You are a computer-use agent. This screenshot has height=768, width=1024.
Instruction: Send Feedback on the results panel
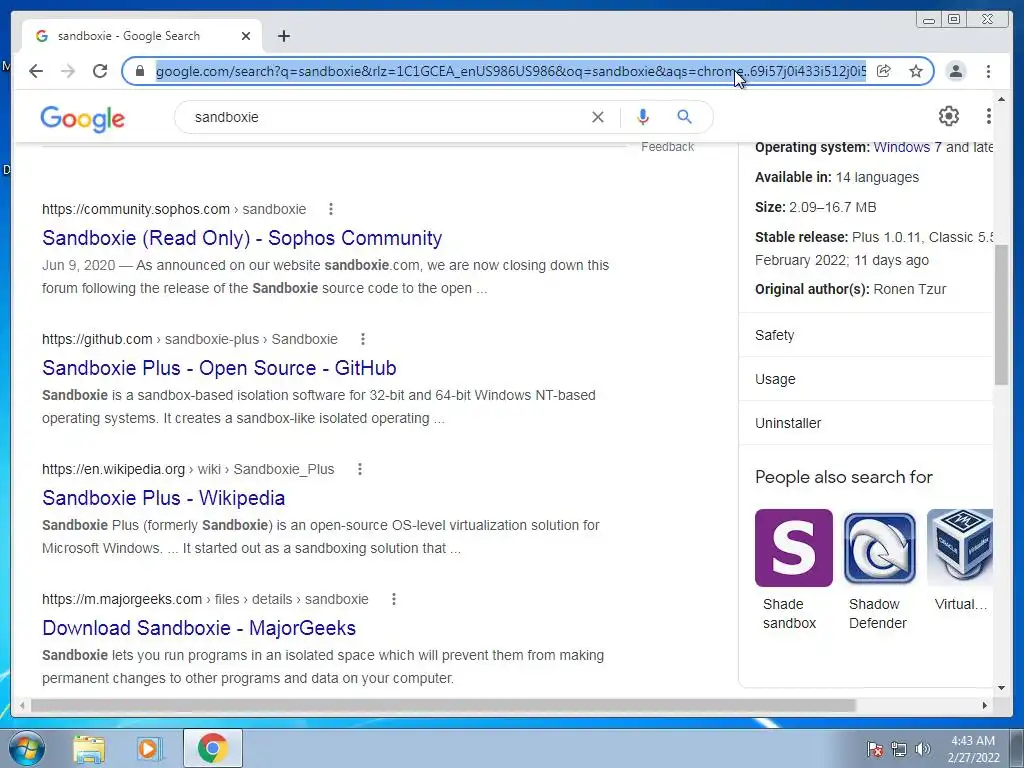[667, 147]
